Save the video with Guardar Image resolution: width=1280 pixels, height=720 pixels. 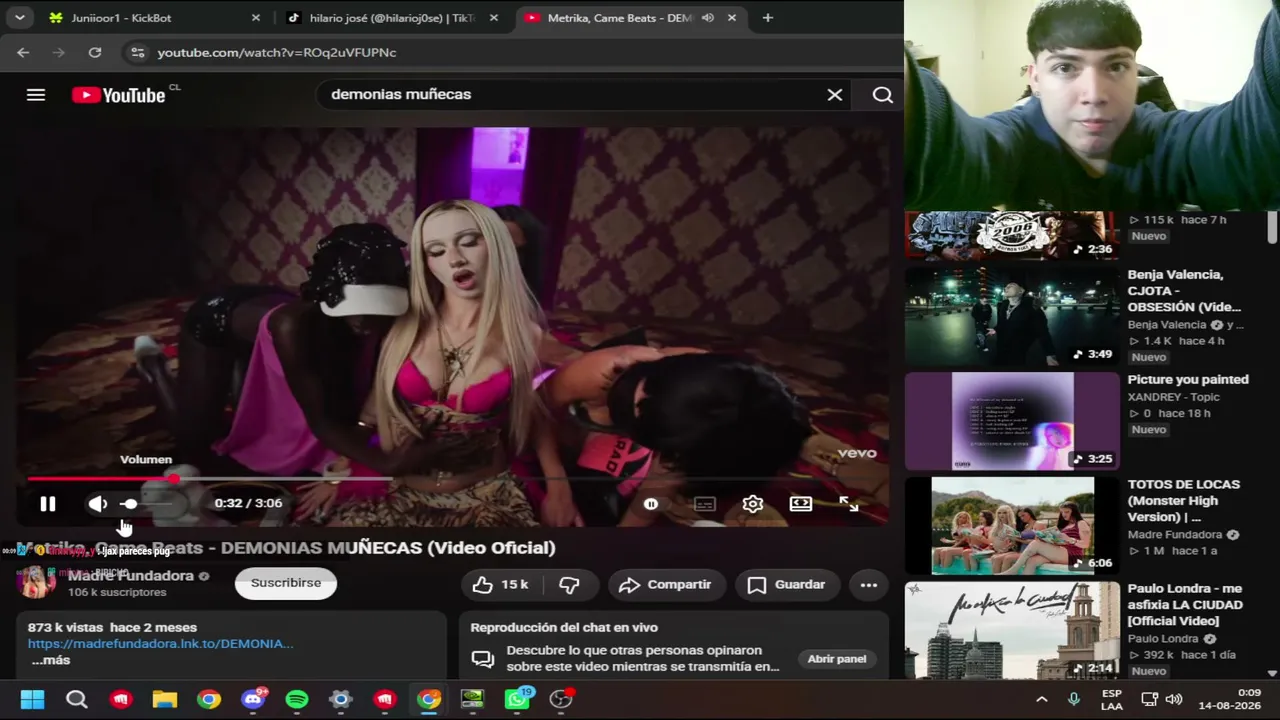click(787, 585)
